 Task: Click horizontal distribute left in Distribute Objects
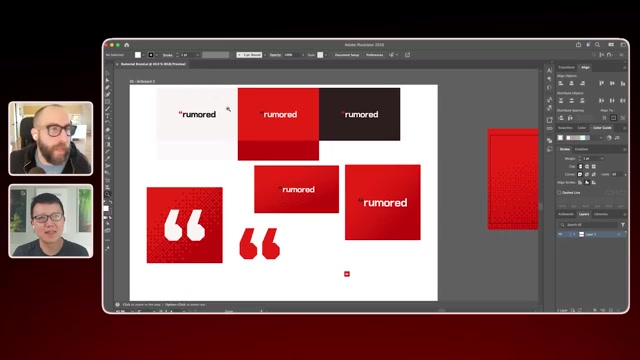click(601, 100)
